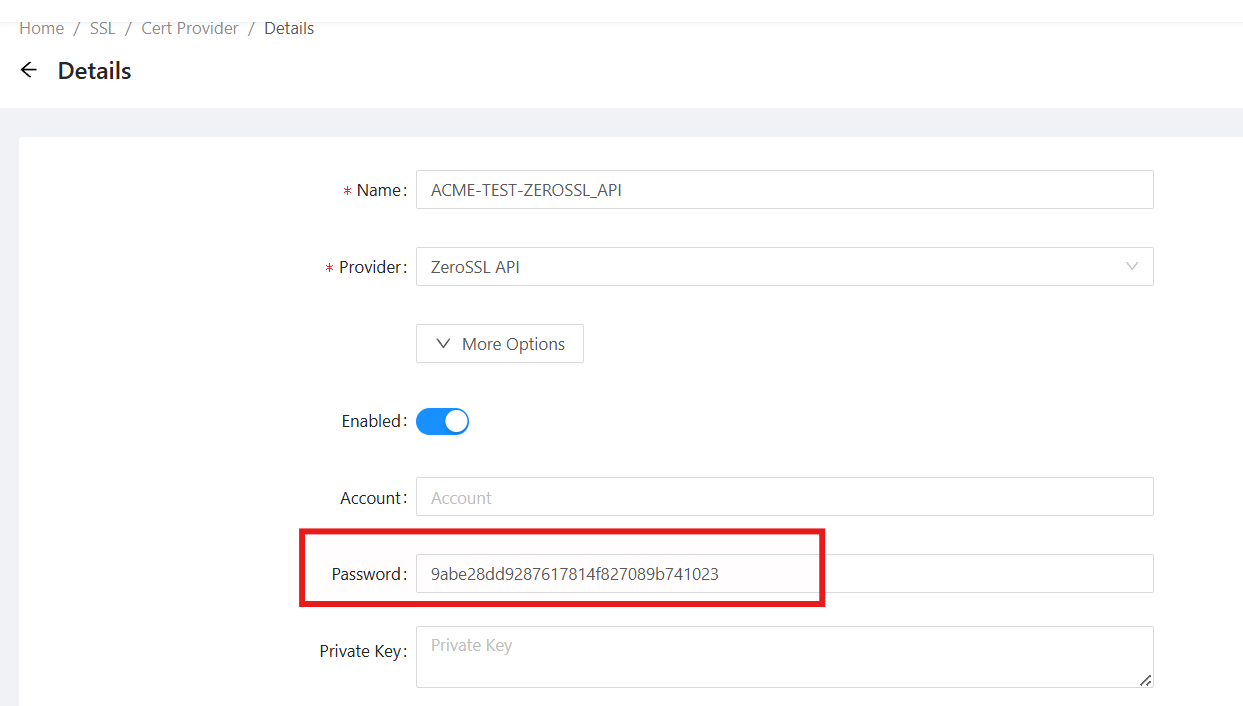Viewport: 1243px width, 706px height.
Task: Click the Password field label
Action: [x=367, y=574]
